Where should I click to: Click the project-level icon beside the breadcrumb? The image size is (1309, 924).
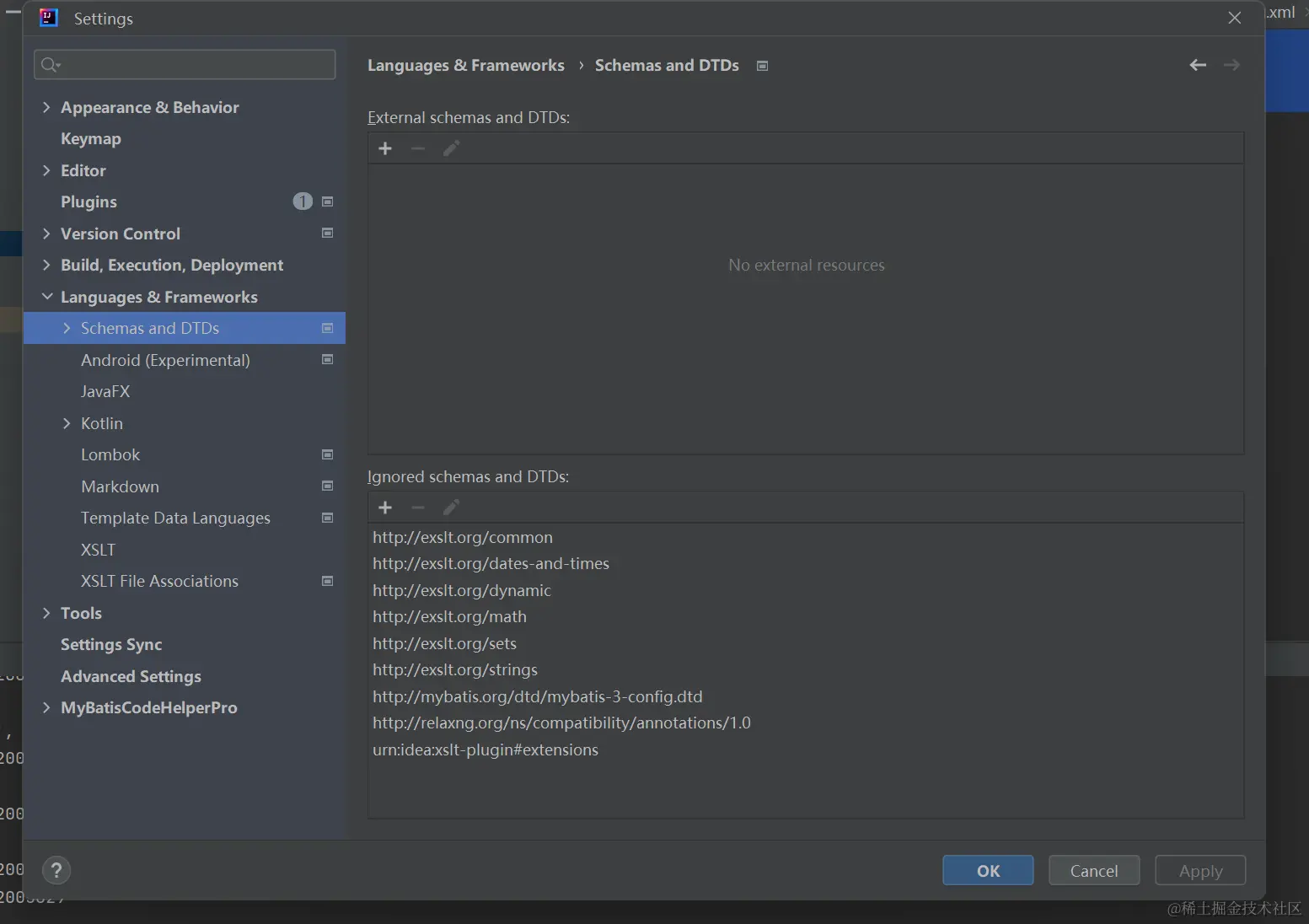pyautogui.click(x=762, y=66)
